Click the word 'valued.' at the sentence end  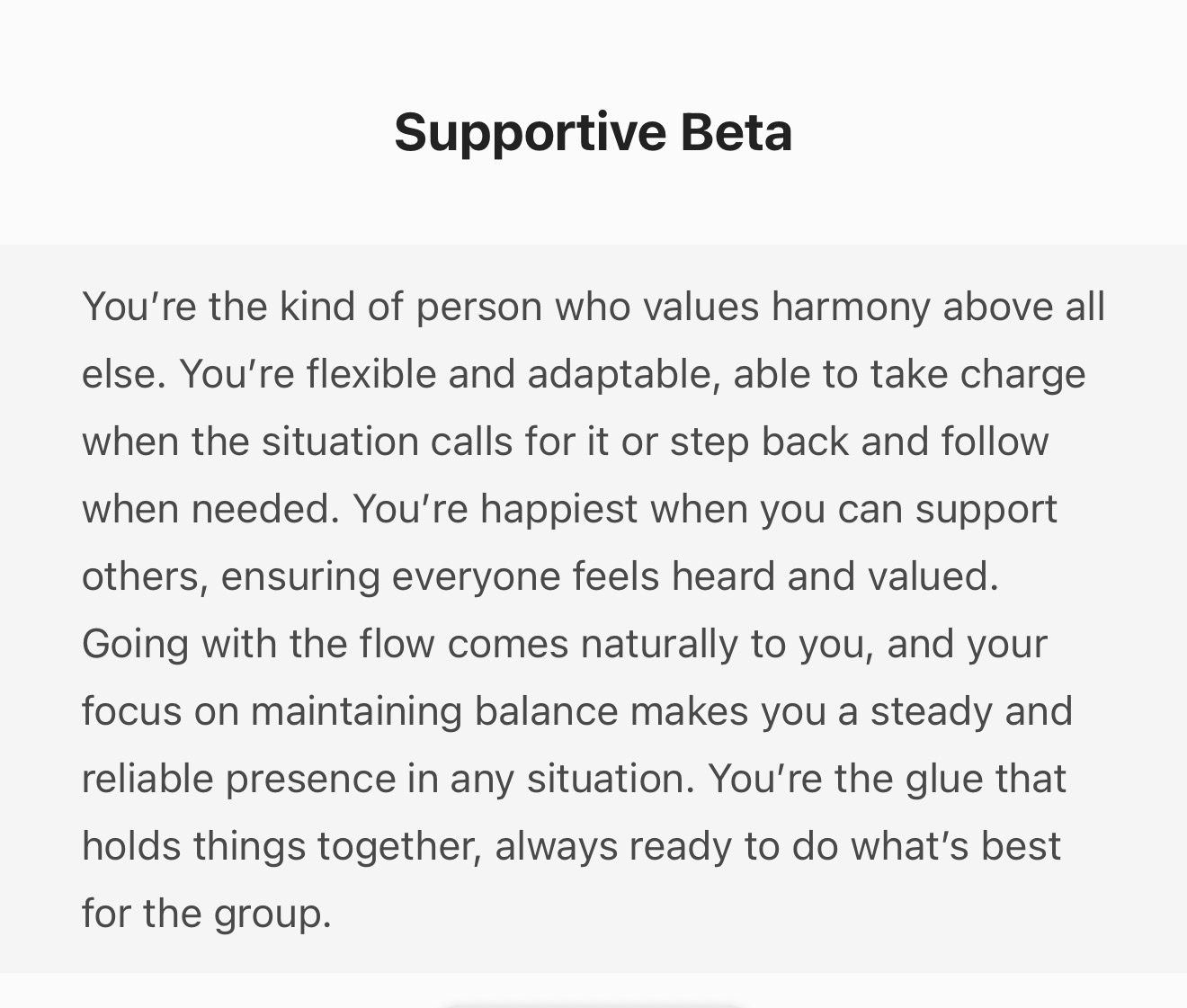click(x=933, y=576)
